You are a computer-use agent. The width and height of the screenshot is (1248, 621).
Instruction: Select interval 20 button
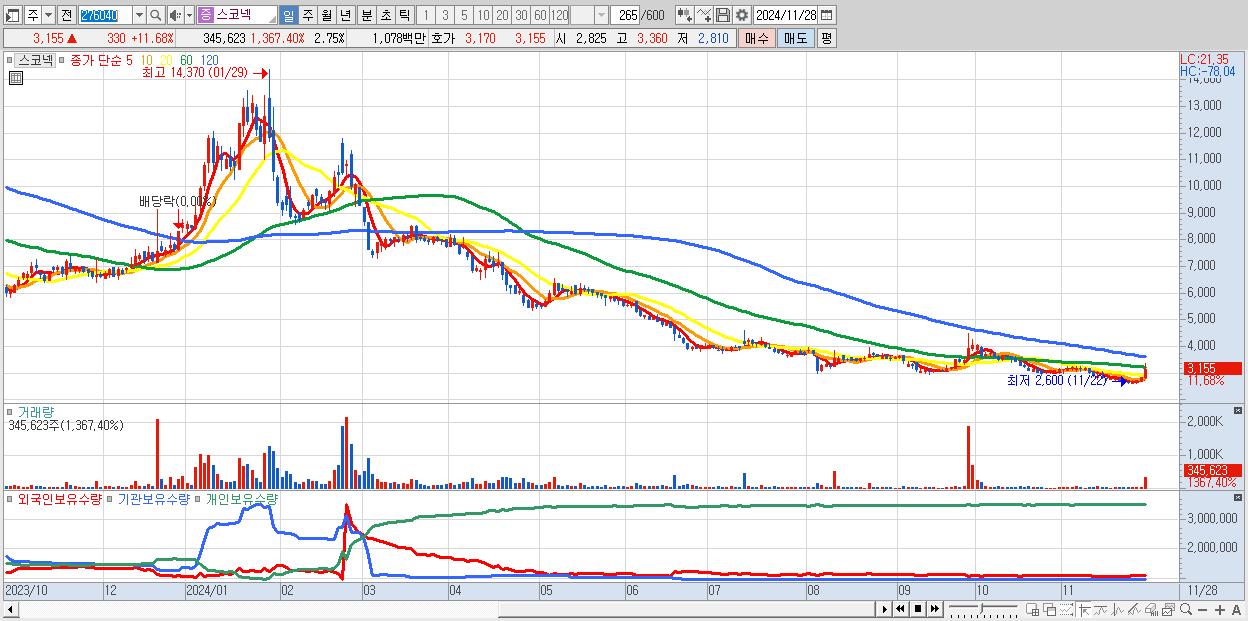pos(502,15)
